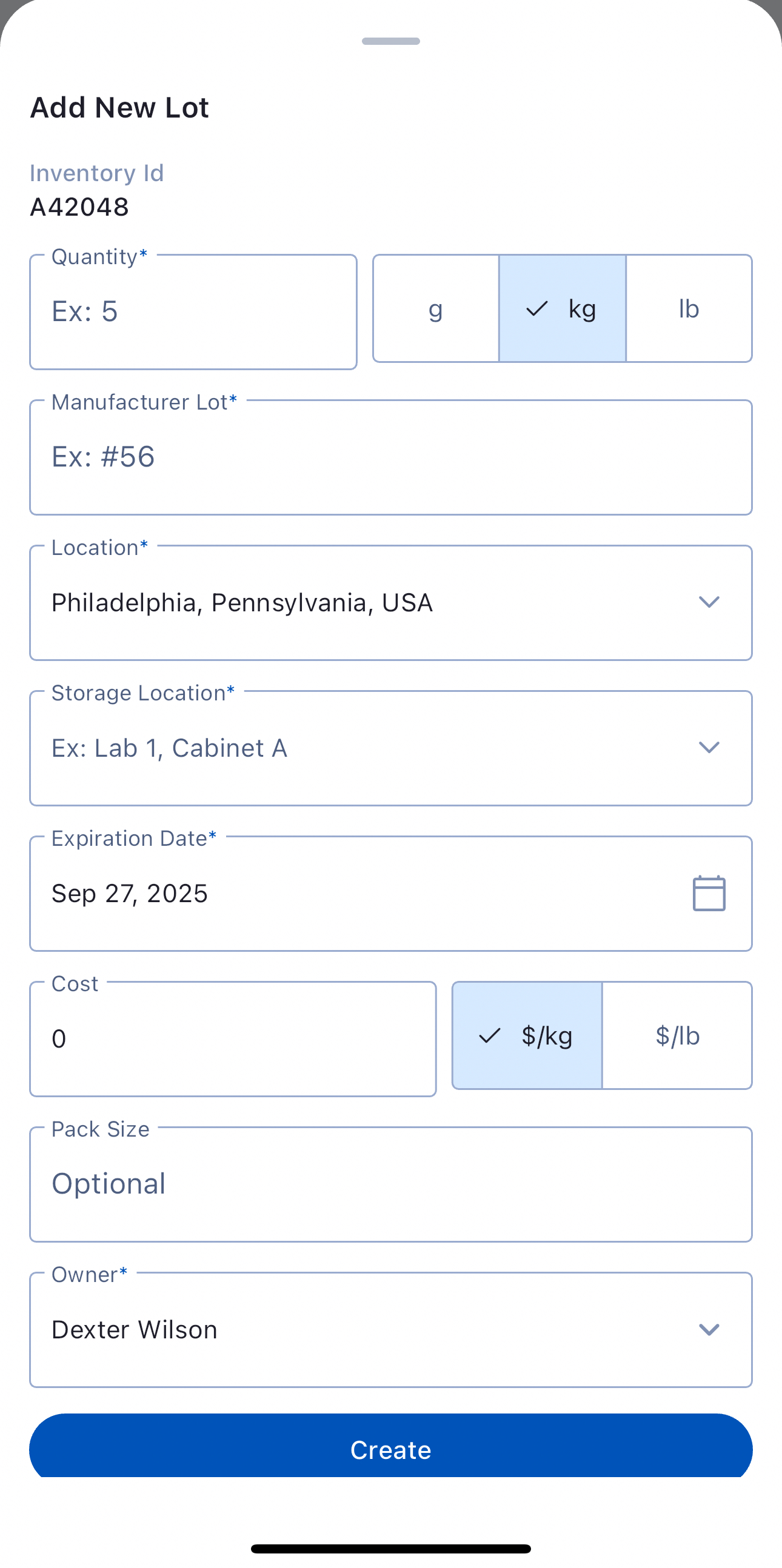782x1568 pixels.
Task: Tap the sheet drag handle at top
Action: tap(391, 41)
